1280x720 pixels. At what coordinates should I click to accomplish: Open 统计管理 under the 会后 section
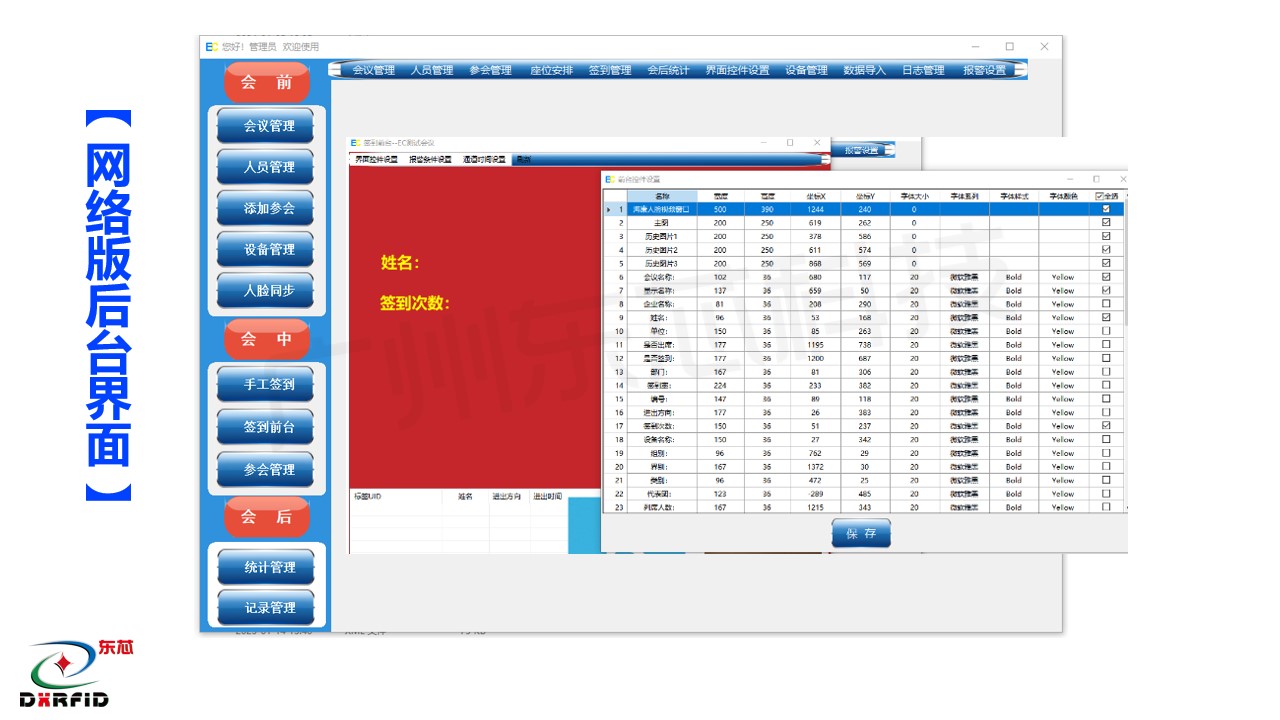pyautogui.click(x=266, y=567)
